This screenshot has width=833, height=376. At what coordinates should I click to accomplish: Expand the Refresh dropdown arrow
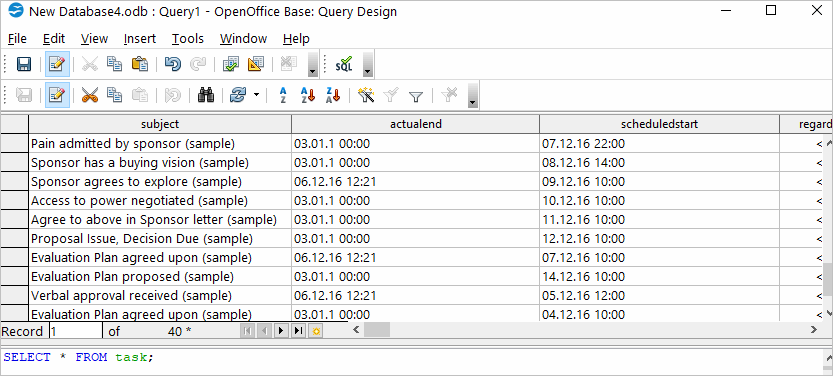256,96
